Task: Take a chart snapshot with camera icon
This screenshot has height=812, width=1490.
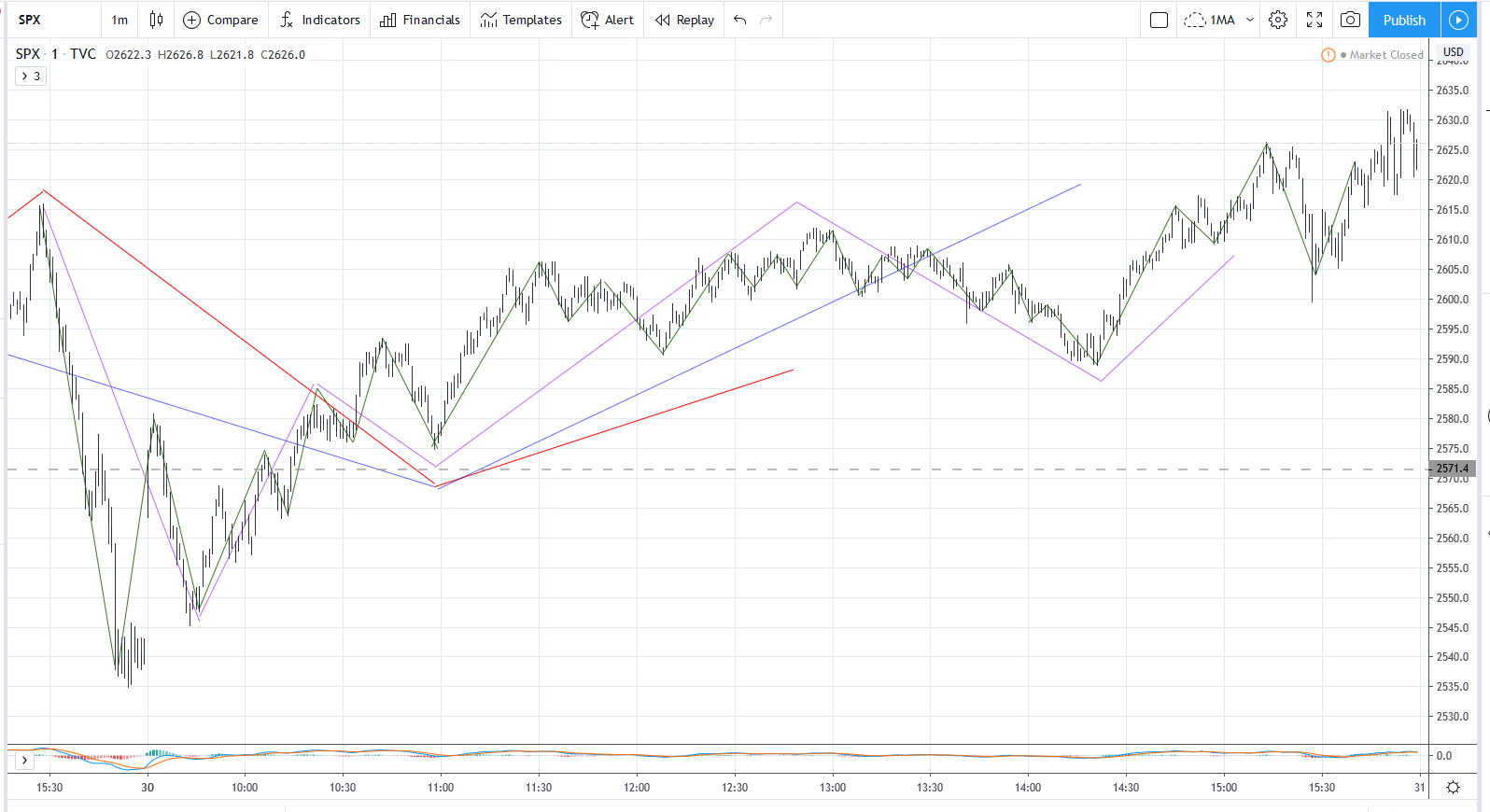Action: (1350, 20)
